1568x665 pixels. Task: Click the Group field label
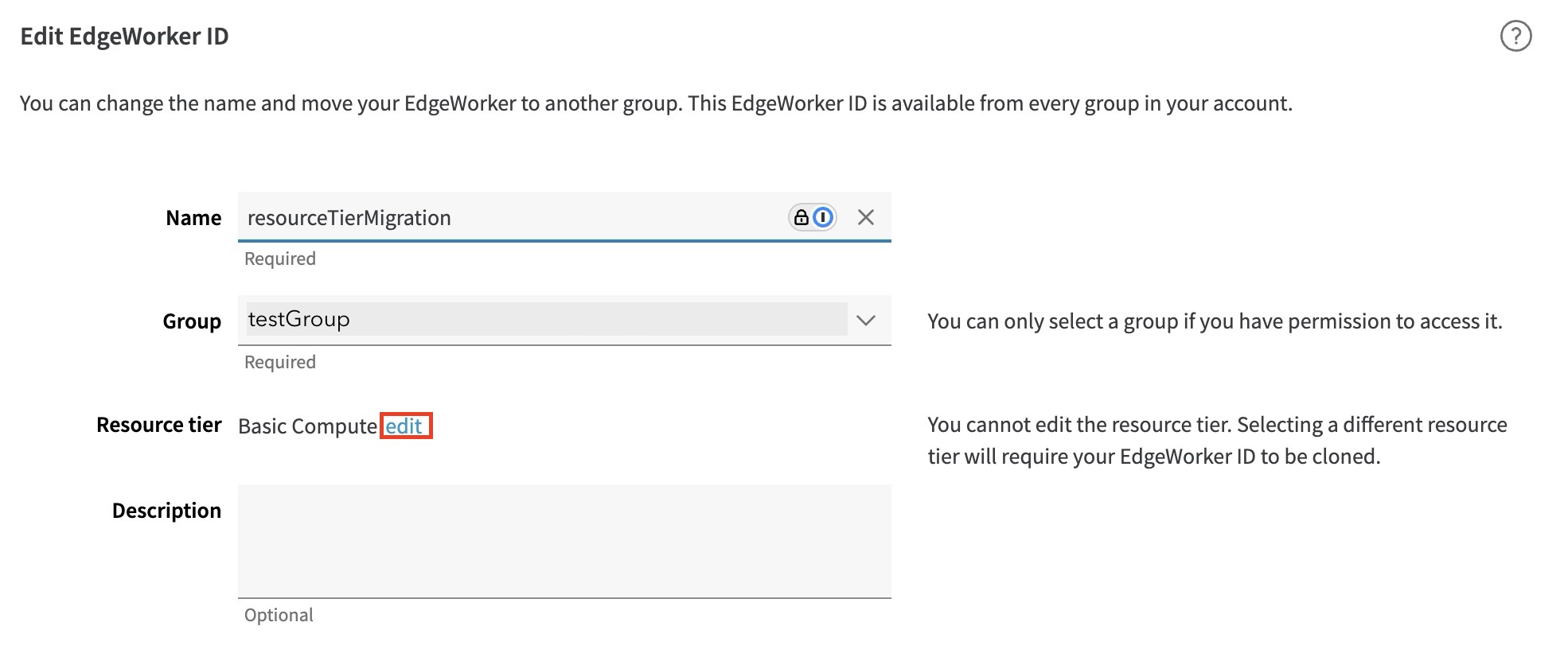click(x=192, y=321)
